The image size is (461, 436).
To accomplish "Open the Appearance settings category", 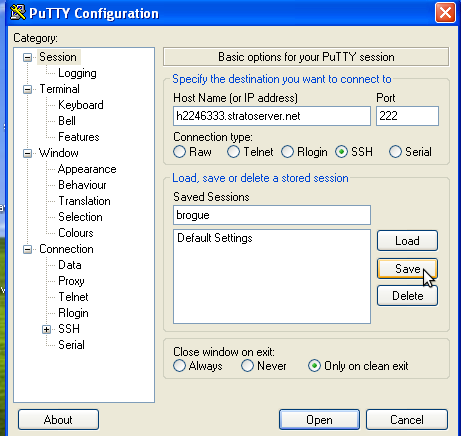I will point(87,169).
